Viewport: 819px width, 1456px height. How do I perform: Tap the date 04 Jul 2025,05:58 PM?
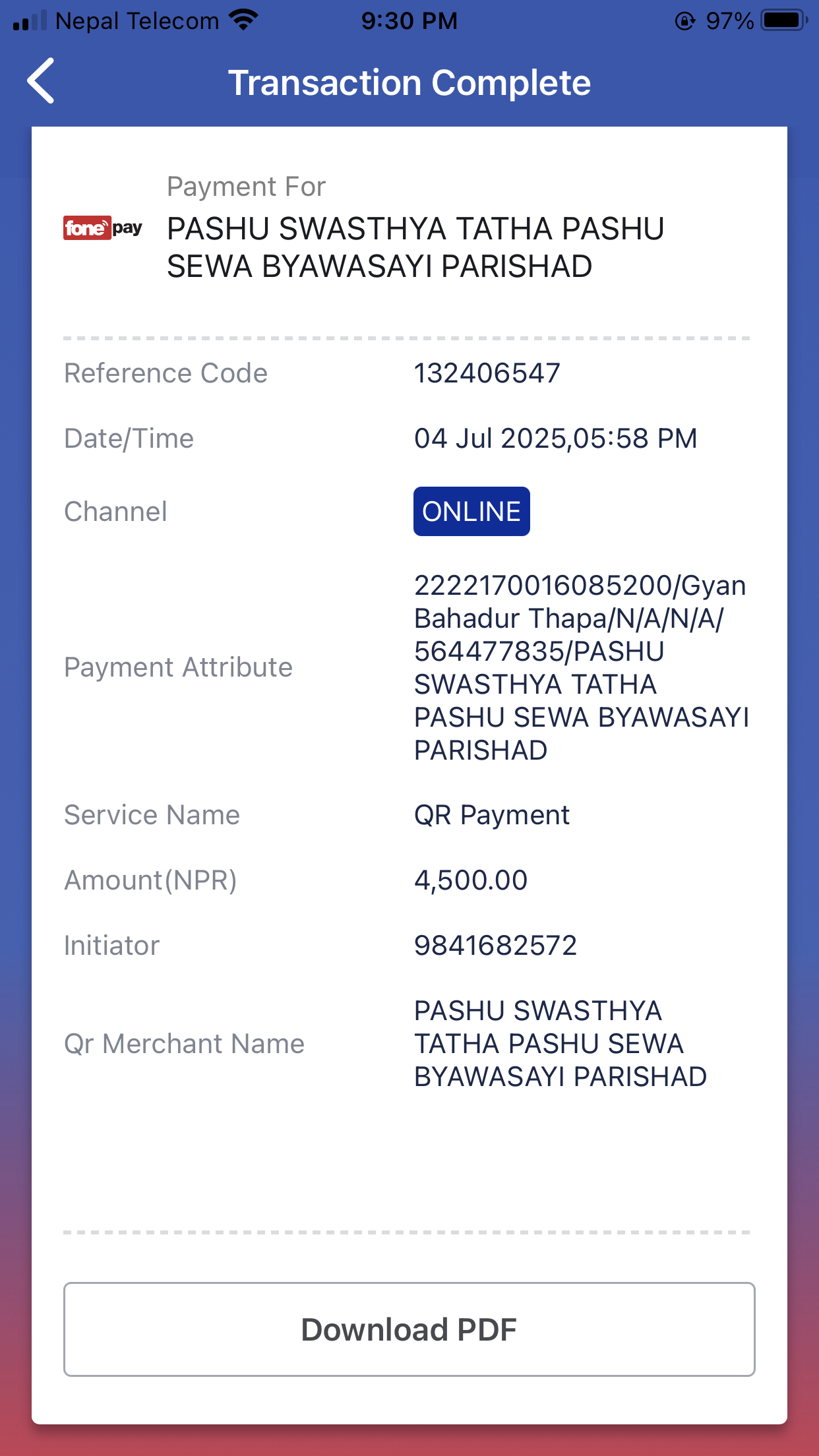(555, 439)
